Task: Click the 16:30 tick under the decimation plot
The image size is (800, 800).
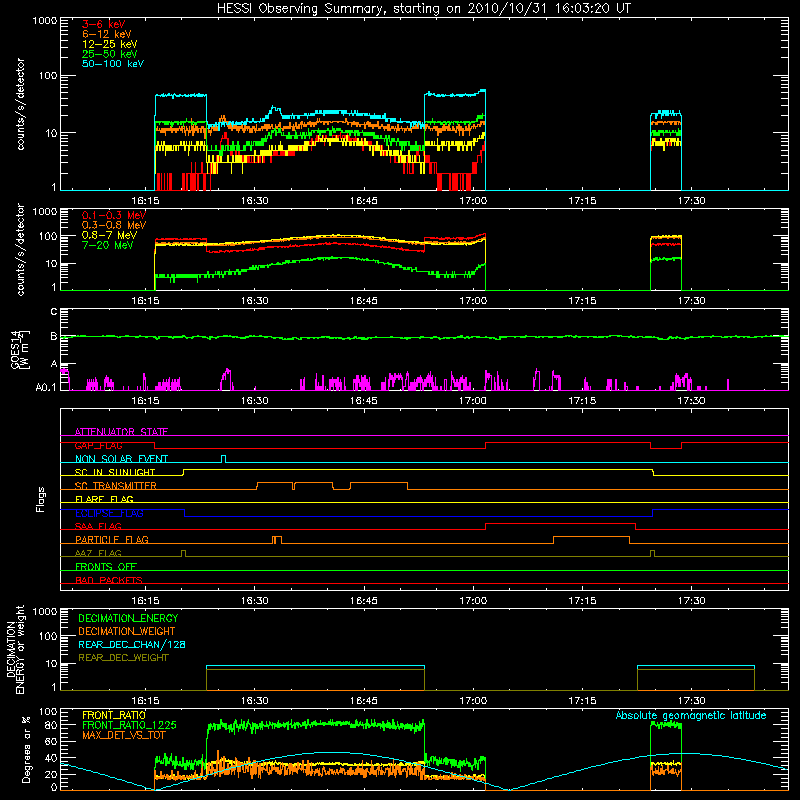Action: point(255,701)
